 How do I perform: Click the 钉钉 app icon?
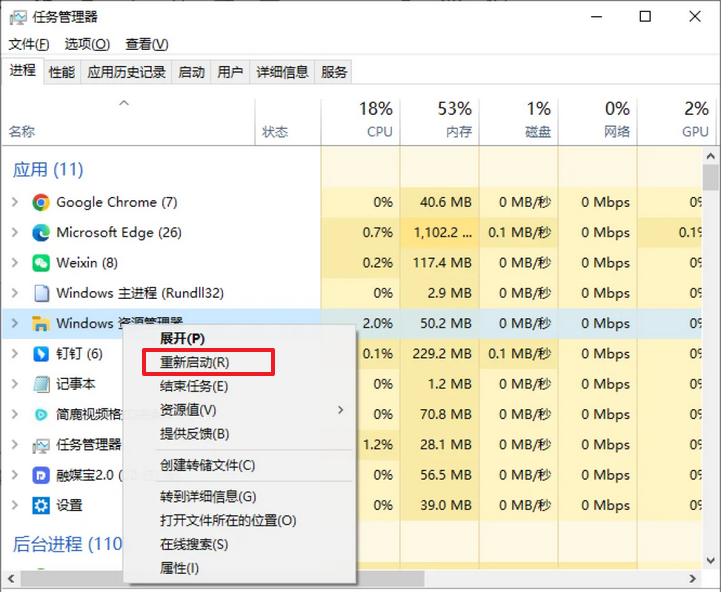41,354
